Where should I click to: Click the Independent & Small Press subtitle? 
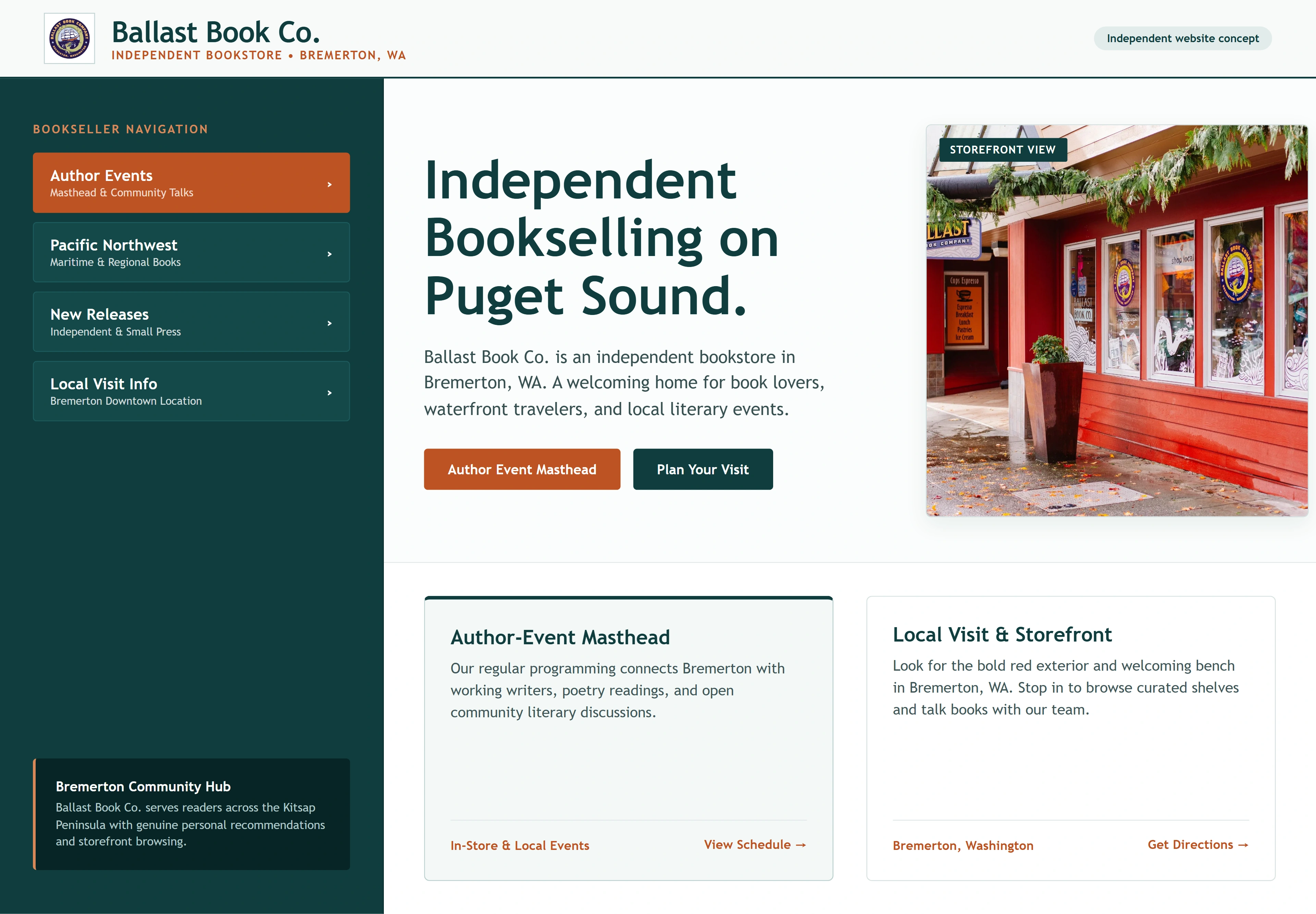click(x=115, y=332)
